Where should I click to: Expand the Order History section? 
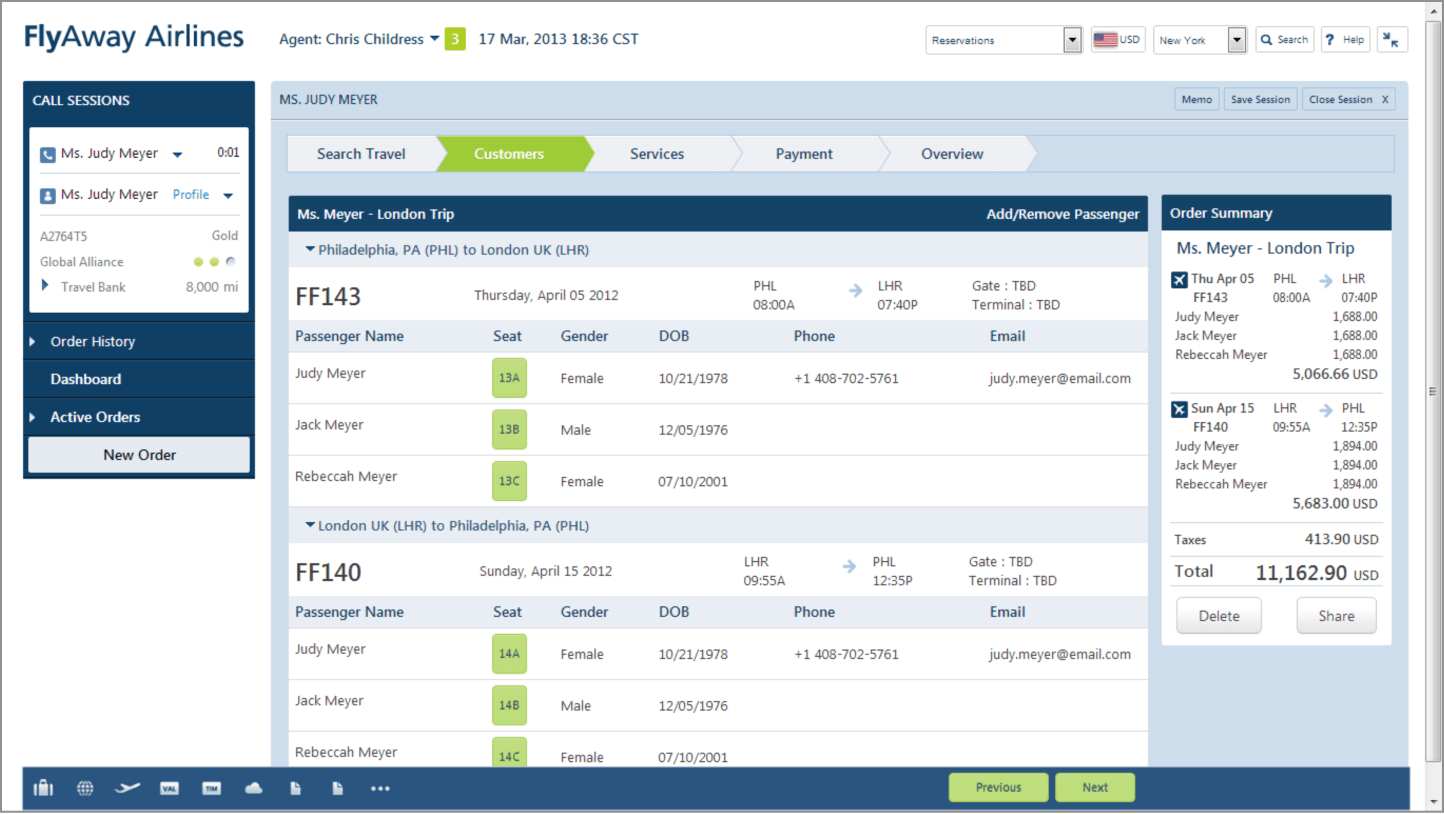[92, 342]
